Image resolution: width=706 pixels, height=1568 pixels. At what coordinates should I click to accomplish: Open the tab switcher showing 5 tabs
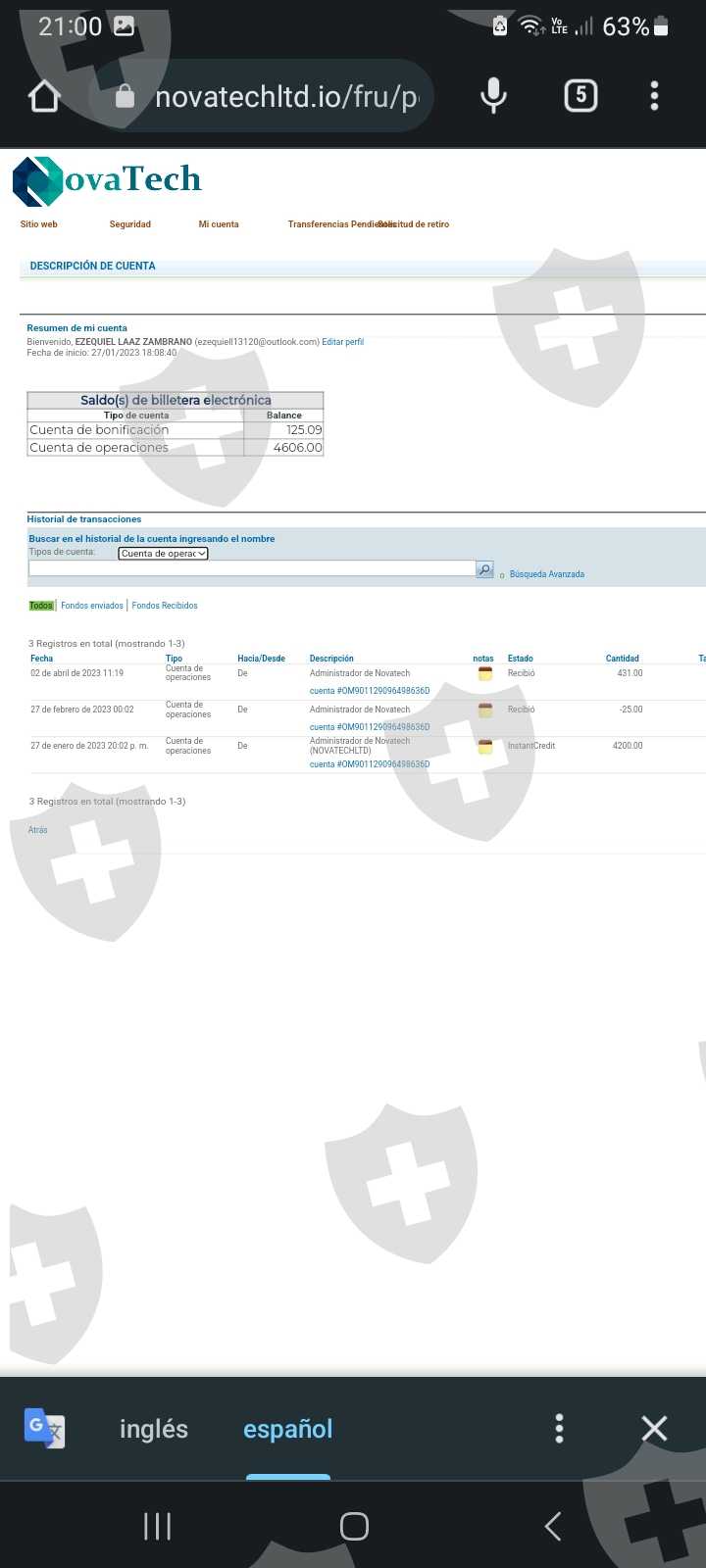580,95
